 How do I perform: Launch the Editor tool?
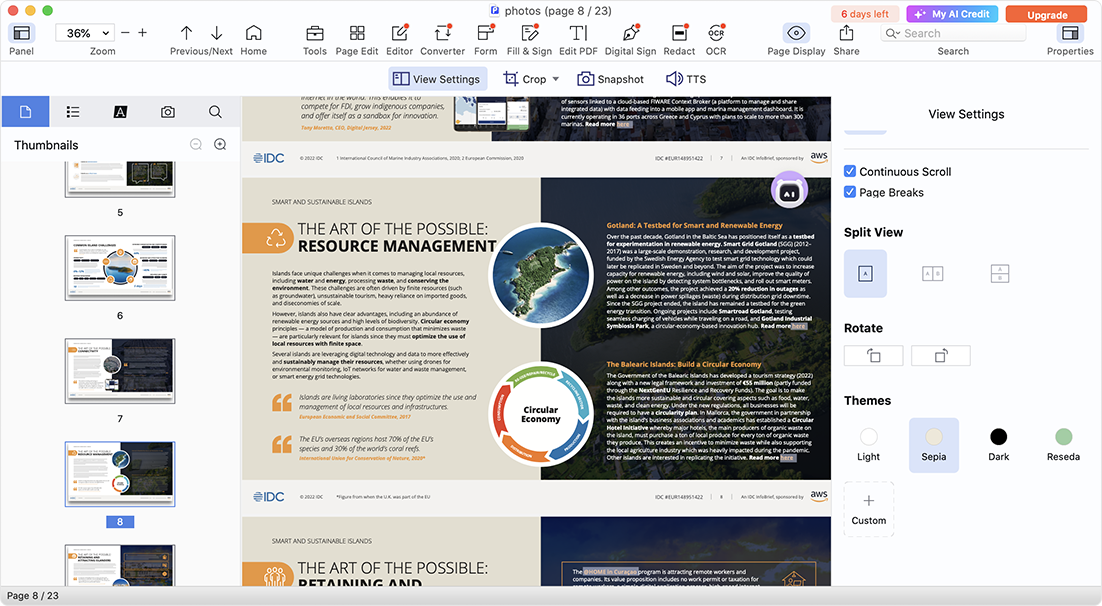(x=399, y=33)
